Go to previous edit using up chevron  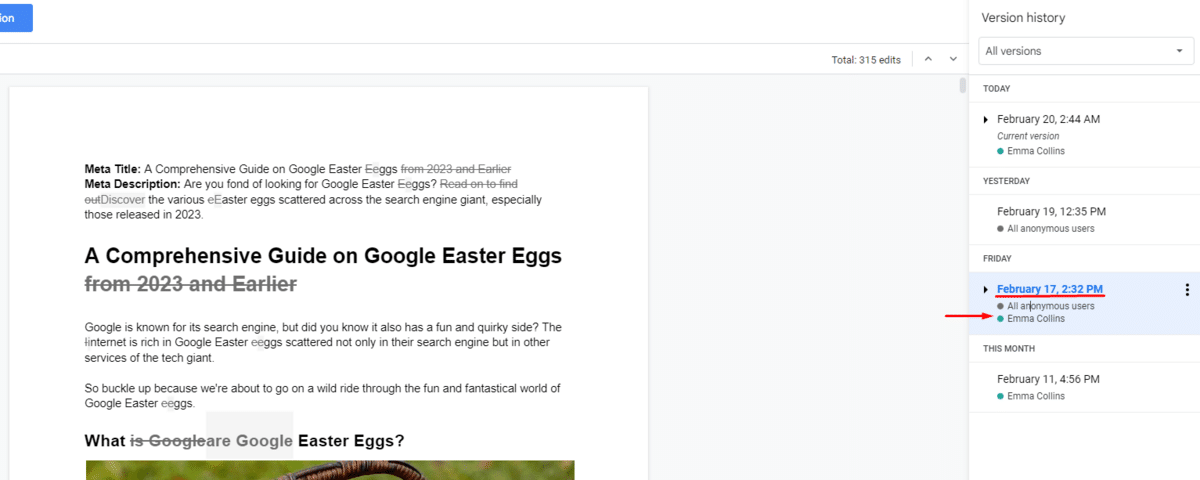coord(928,59)
